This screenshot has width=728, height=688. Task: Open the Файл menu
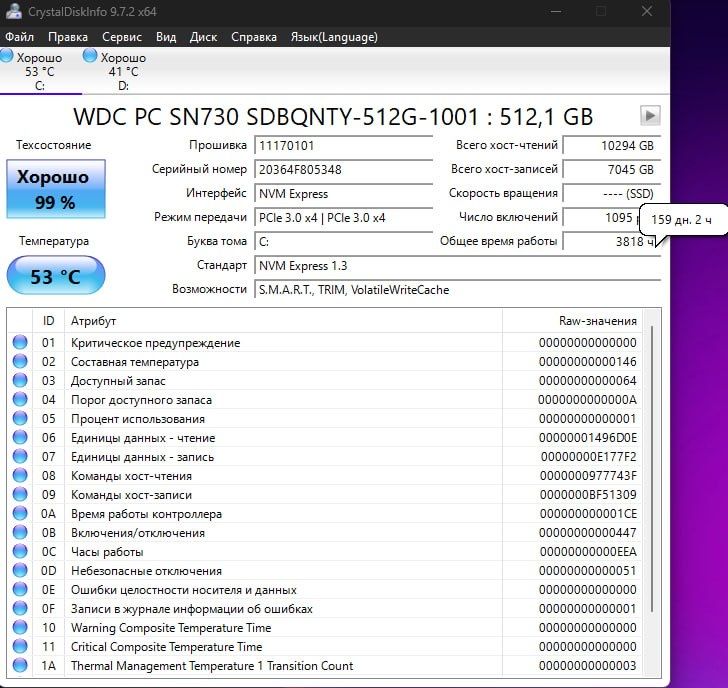coord(19,37)
